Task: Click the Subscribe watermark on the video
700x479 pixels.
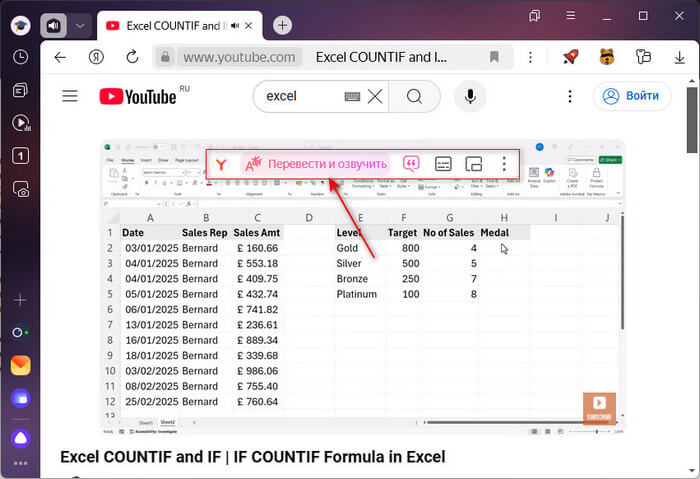Action: tap(599, 408)
